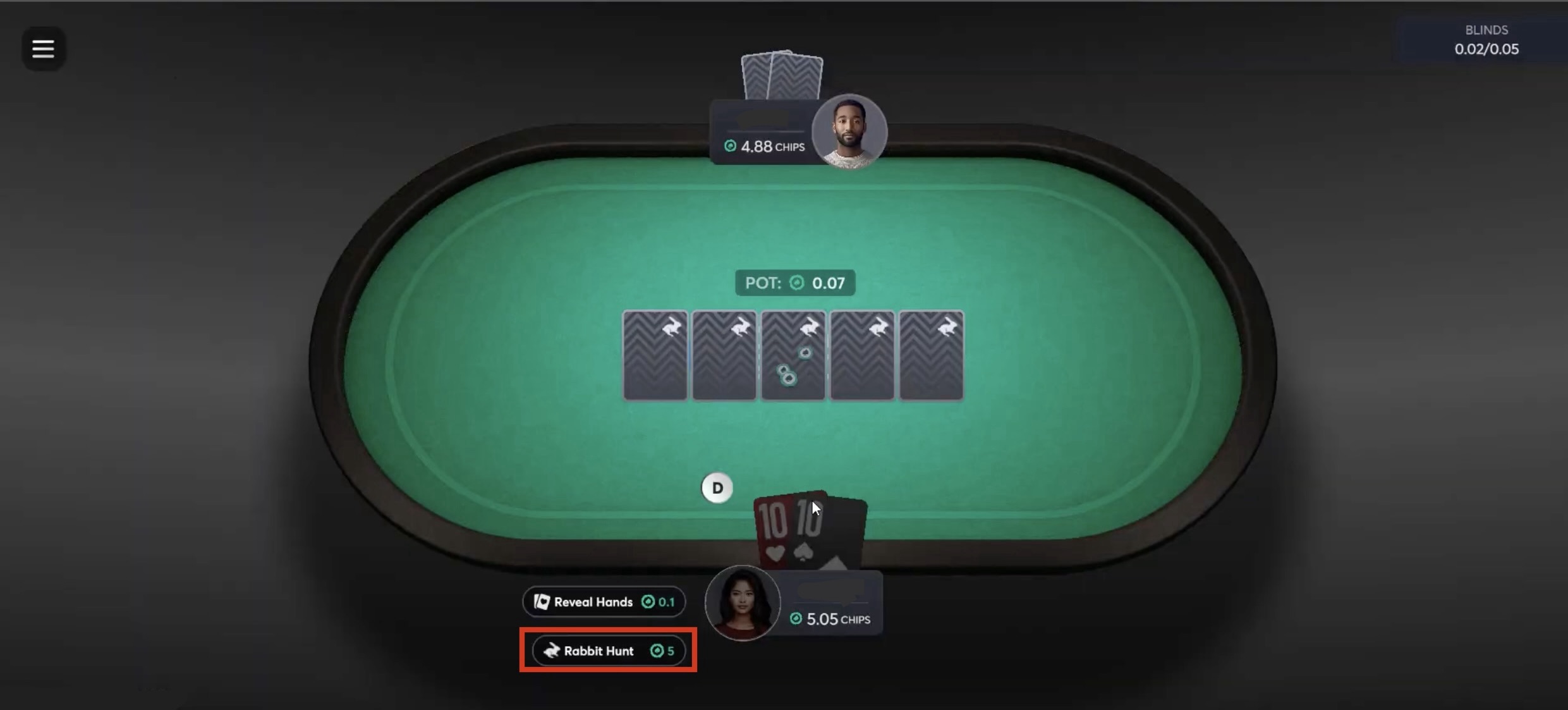Click the dealer D button chip

coord(717,488)
